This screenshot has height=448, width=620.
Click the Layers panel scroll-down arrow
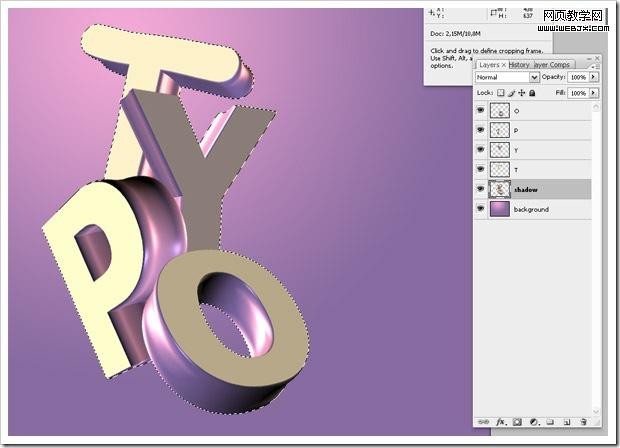tap(596, 412)
